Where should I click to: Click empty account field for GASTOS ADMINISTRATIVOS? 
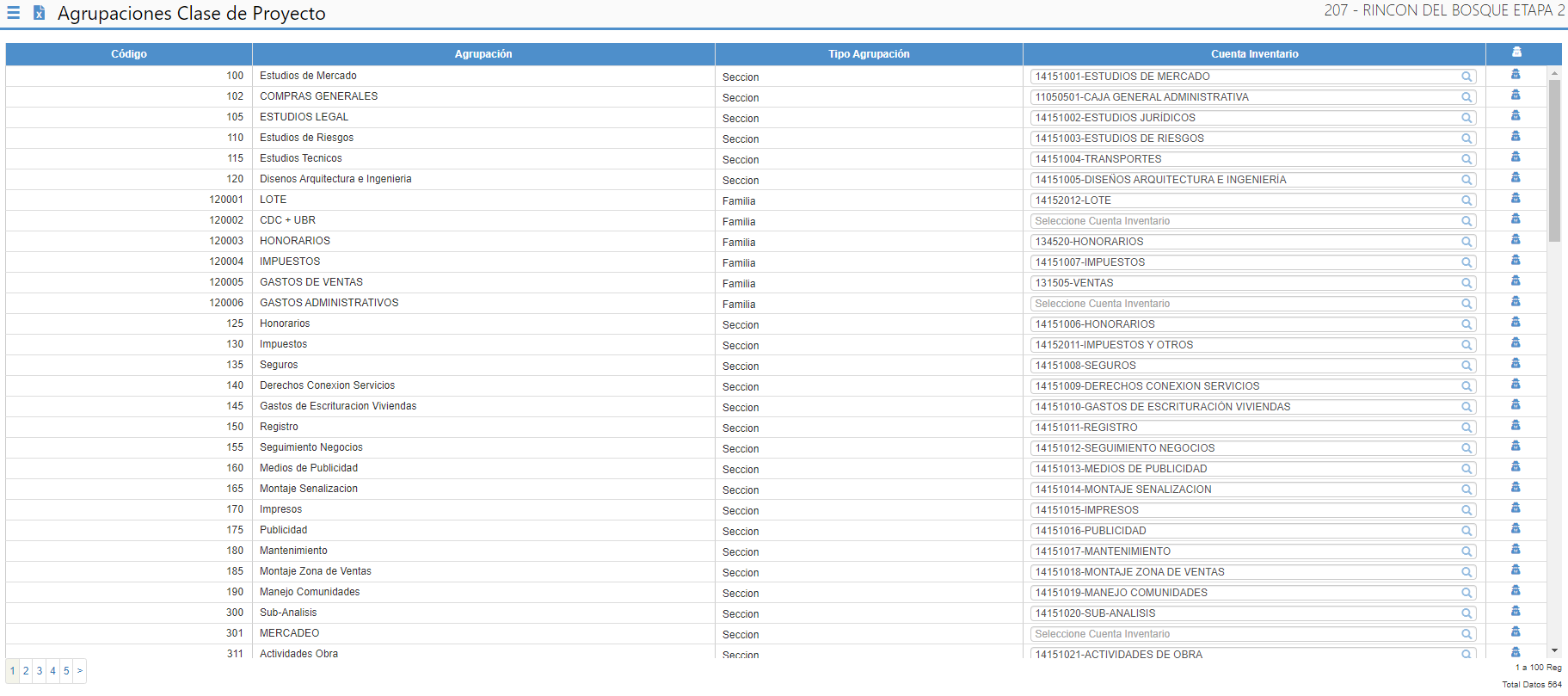(1253, 304)
